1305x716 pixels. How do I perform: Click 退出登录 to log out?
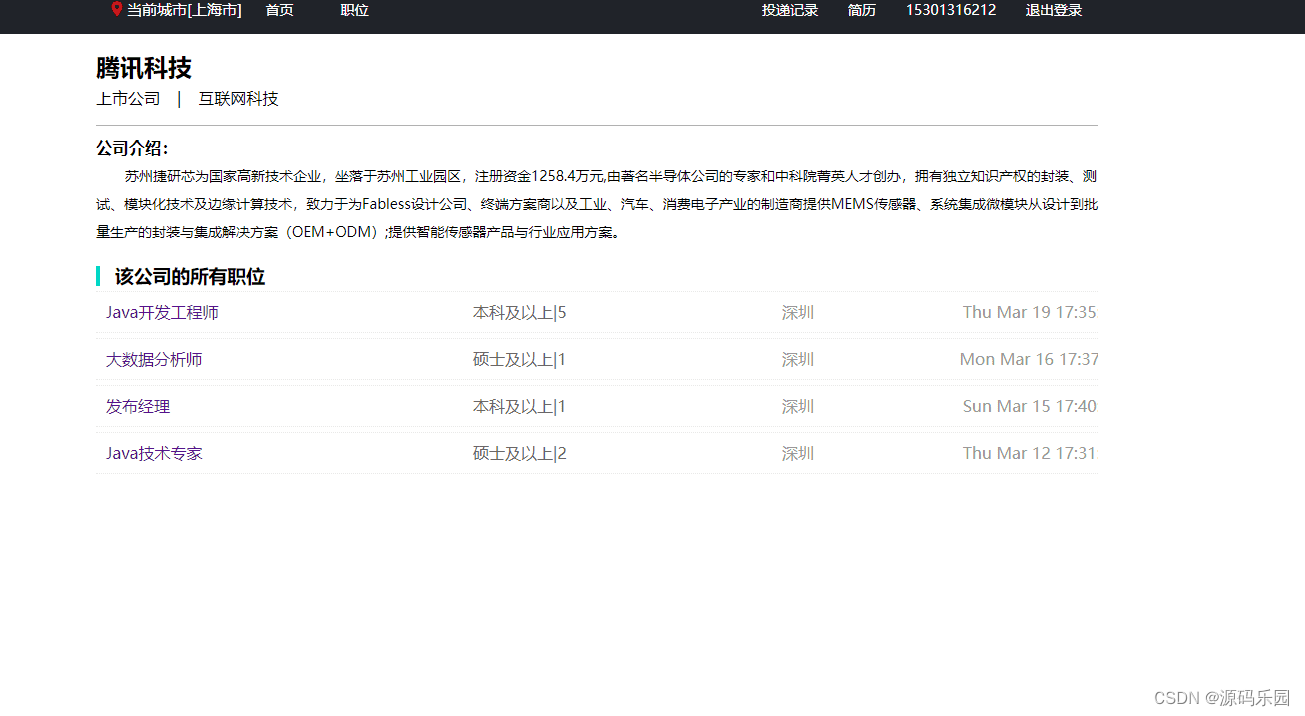1053,9
